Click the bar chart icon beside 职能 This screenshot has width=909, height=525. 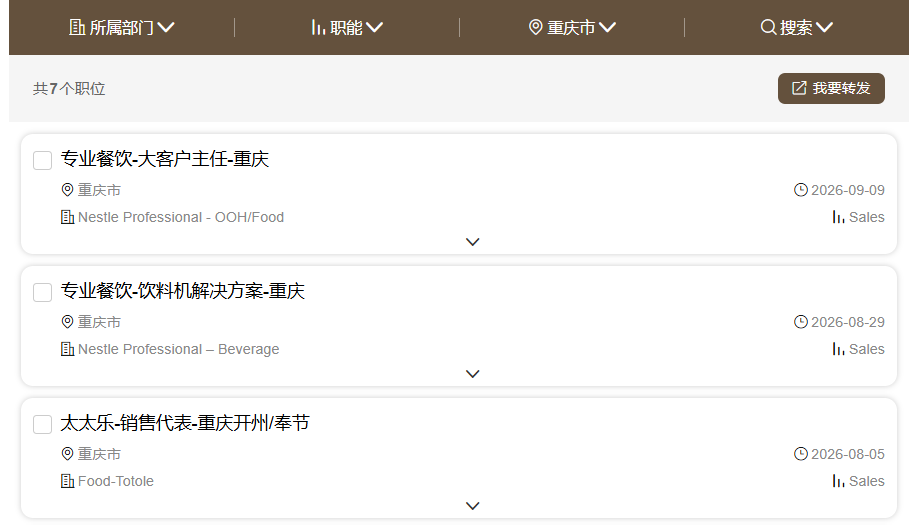click(318, 27)
